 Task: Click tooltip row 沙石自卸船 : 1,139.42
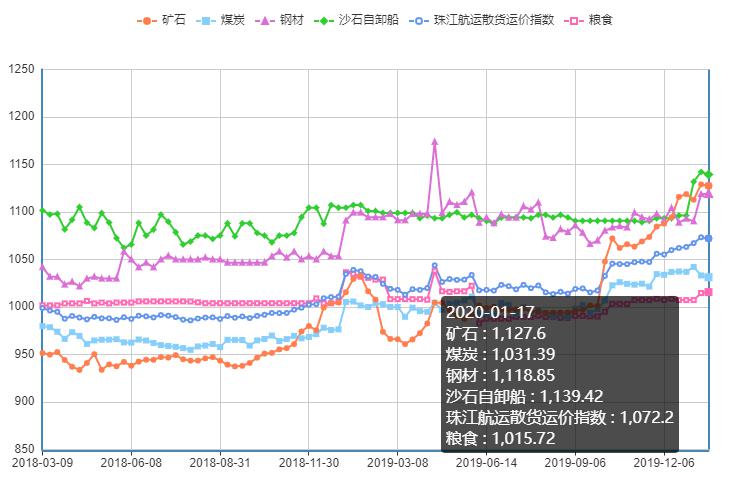(524, 396)
